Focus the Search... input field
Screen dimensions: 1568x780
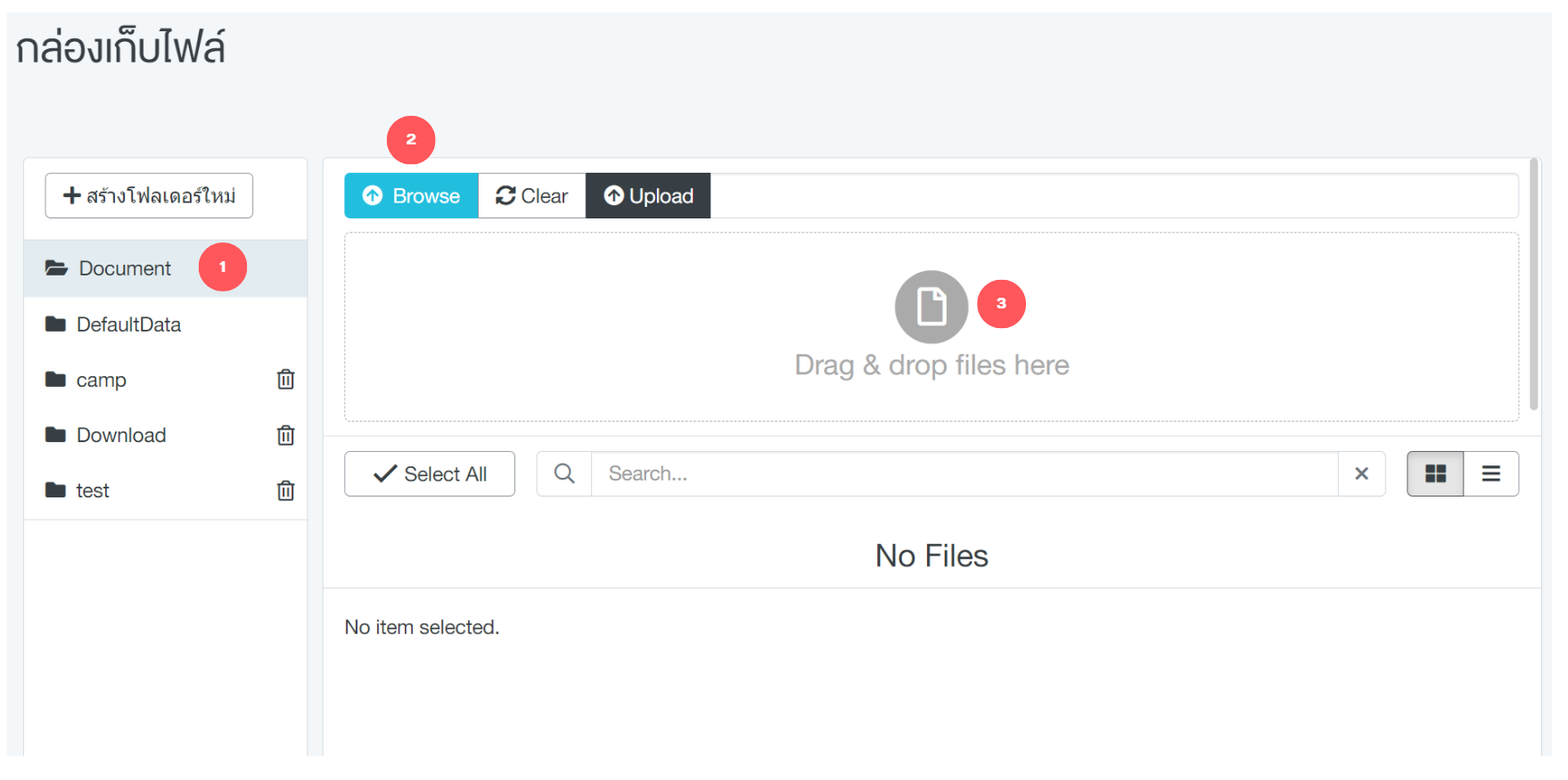point(963,474)
